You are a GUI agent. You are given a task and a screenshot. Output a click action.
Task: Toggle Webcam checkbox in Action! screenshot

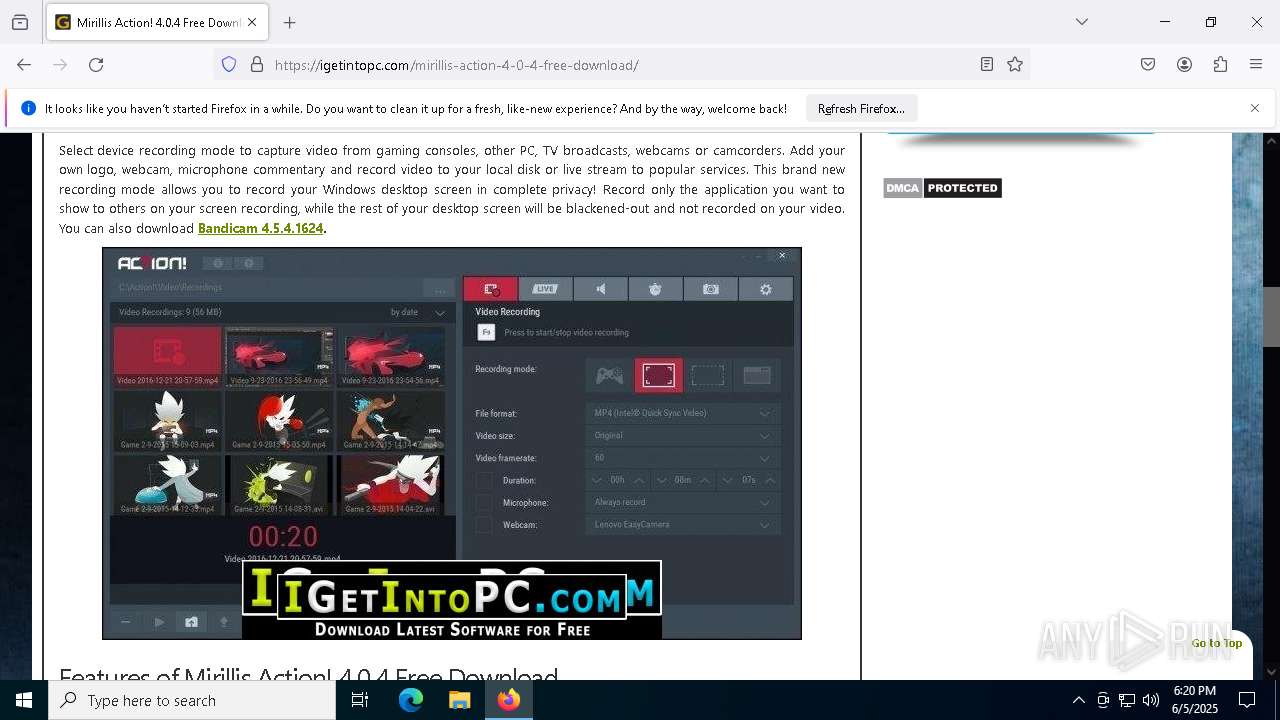484,524
